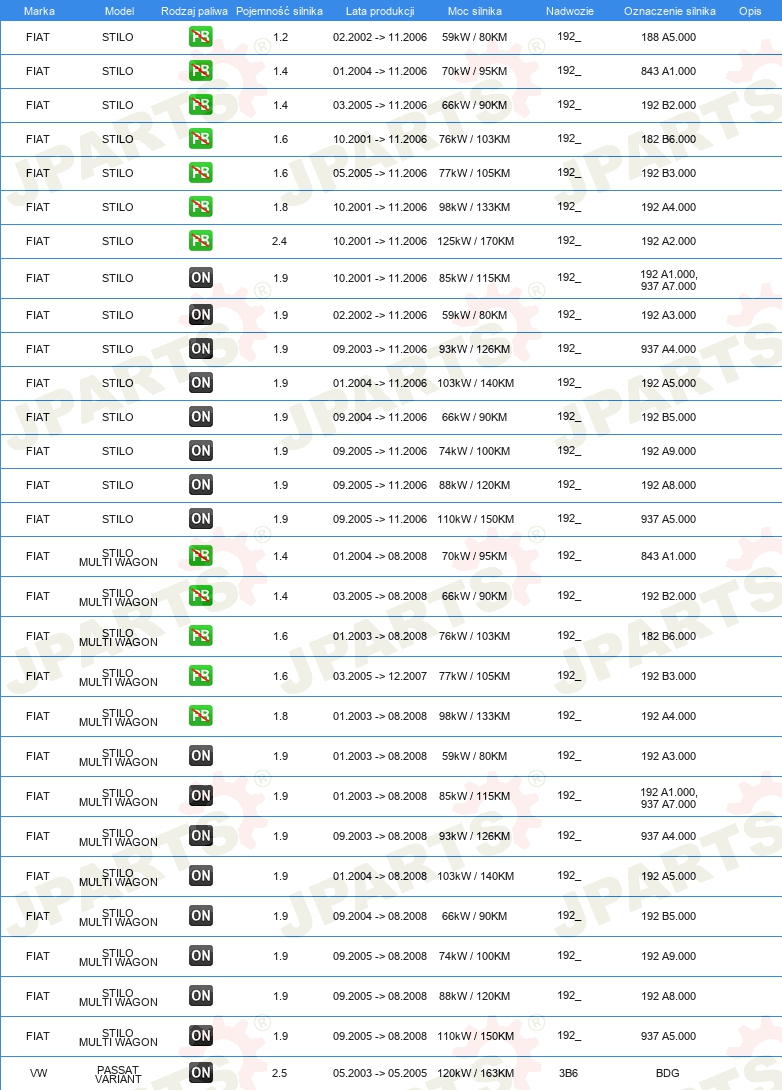The image size is (782, 1090).
Task: Click the 'Marka' column header
Action: [x=39, y=11]
